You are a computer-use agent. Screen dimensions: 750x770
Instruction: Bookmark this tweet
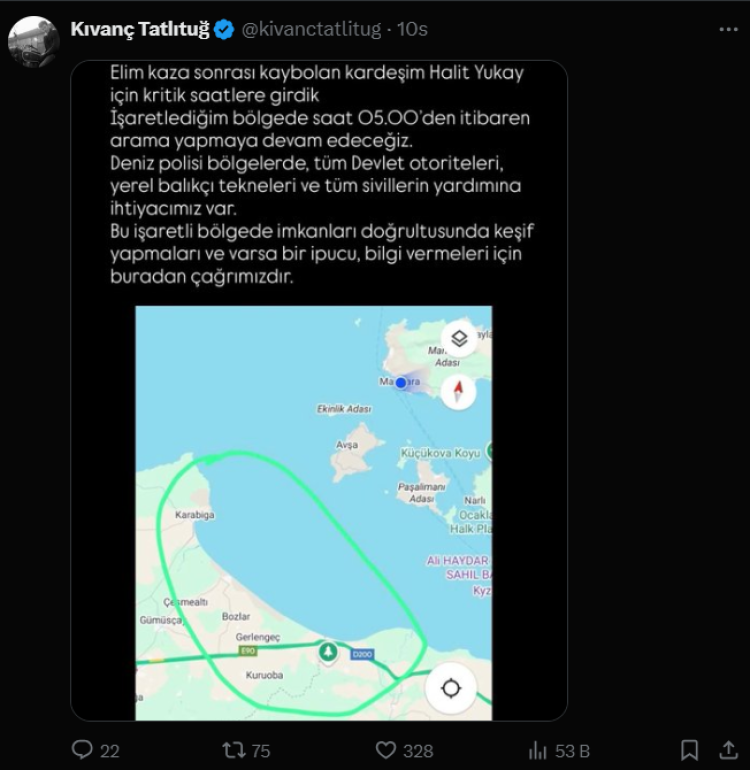pos(689,749)
